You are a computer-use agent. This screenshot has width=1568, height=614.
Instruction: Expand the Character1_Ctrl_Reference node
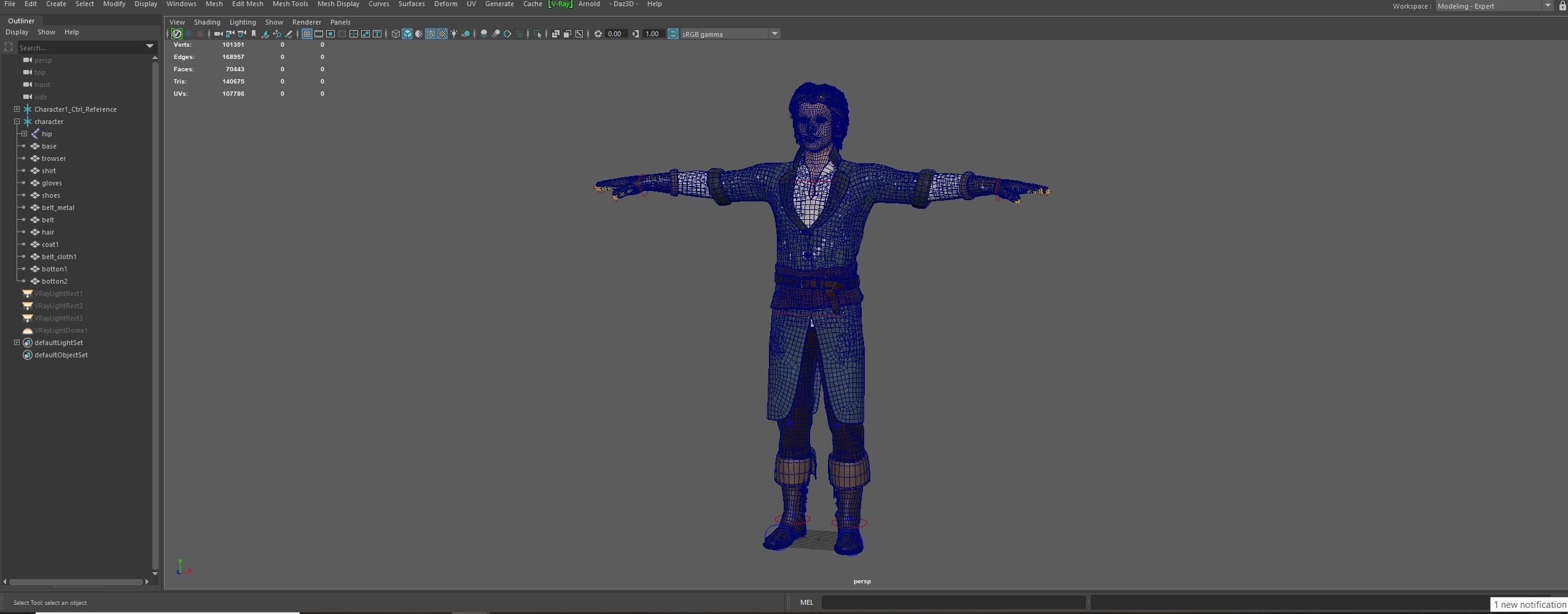[17, 109]
